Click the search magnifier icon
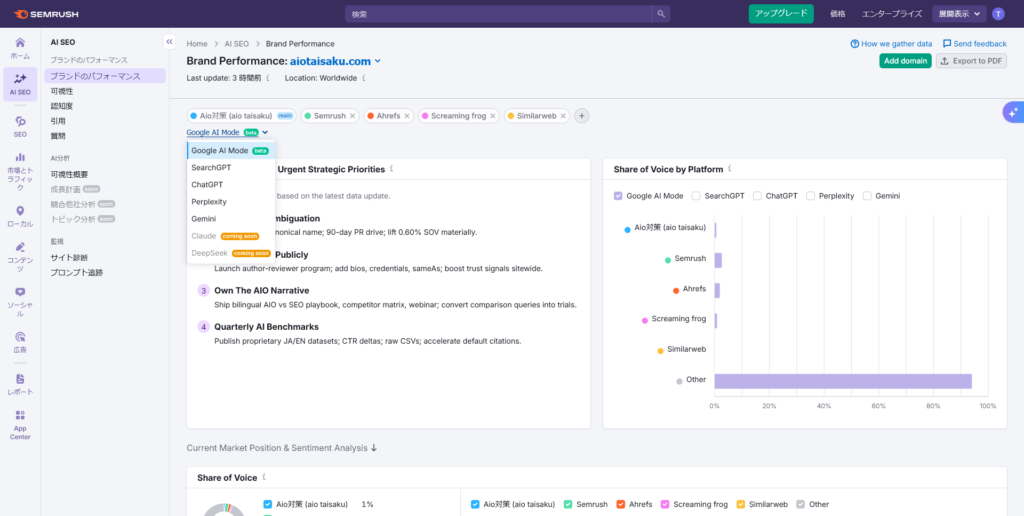 [661, 14]
